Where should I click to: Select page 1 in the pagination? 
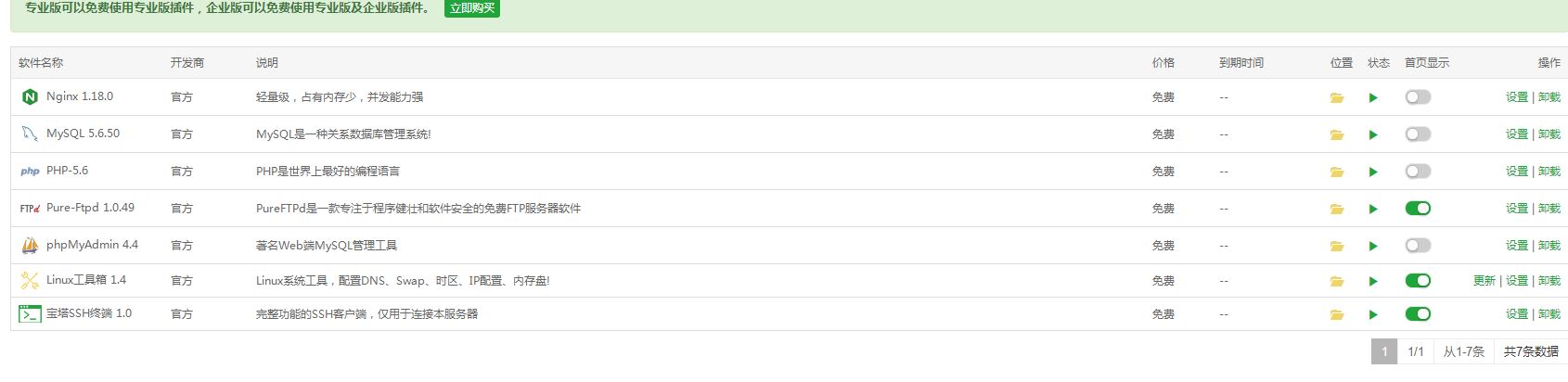(1383, 351)
